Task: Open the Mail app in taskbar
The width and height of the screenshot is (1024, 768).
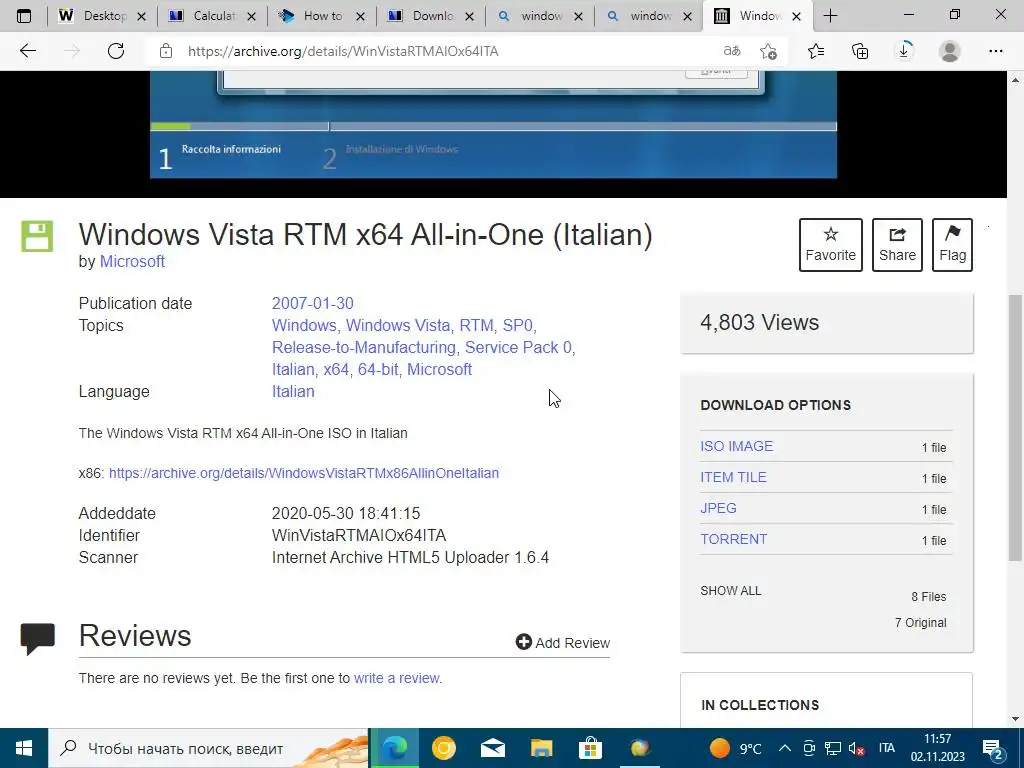Action: point(493,748)
